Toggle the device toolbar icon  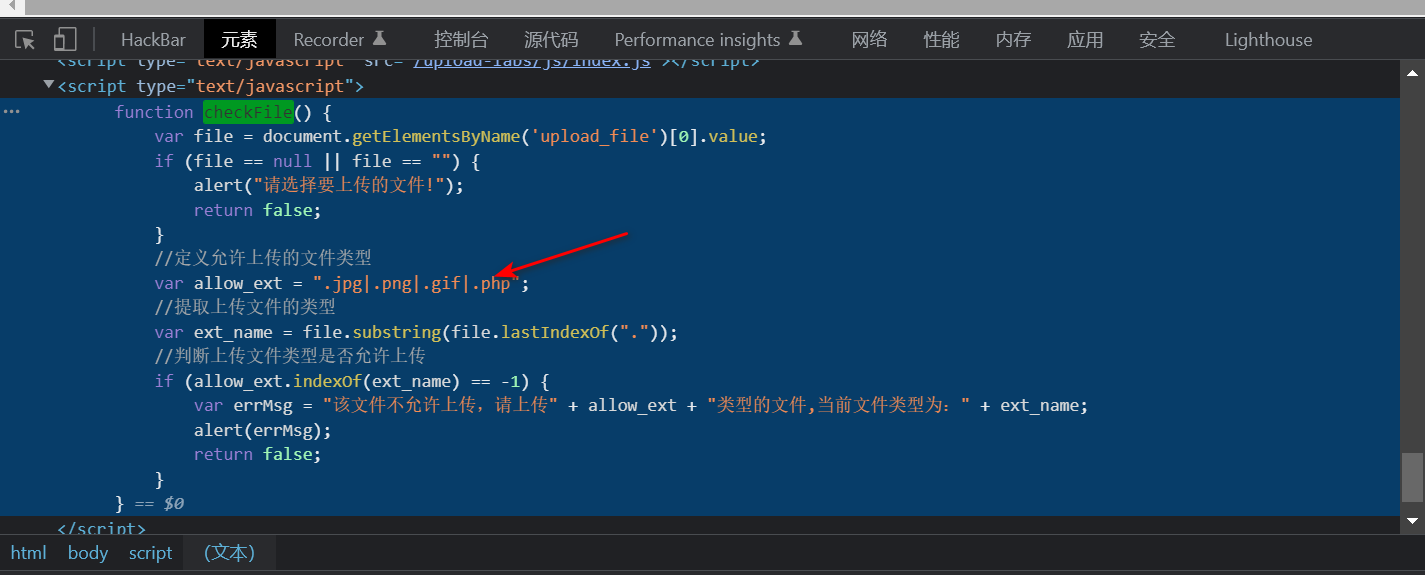point(65,40)
